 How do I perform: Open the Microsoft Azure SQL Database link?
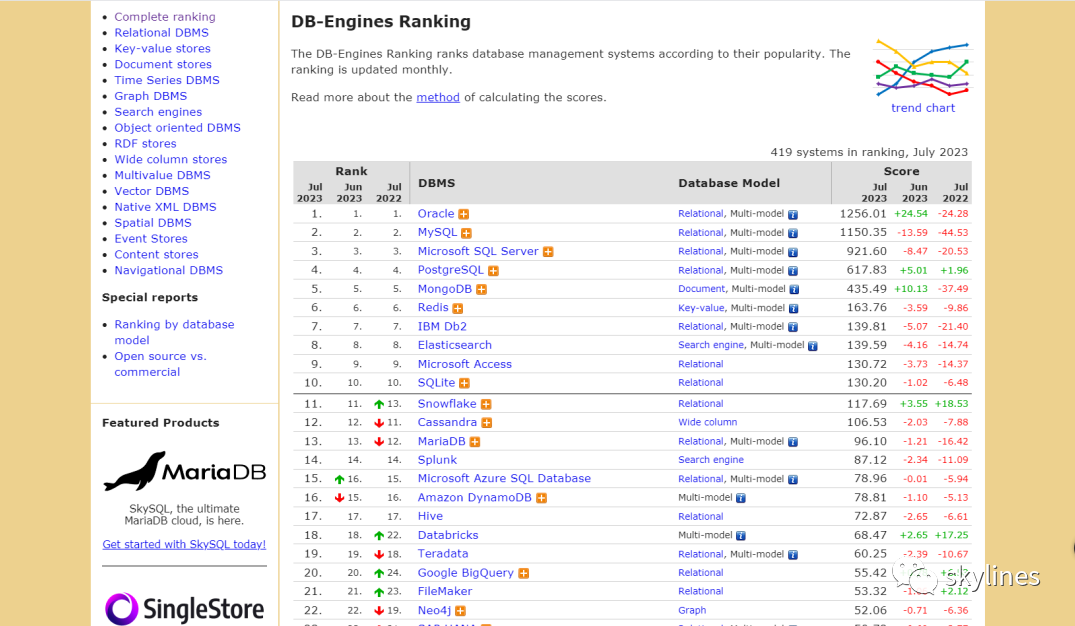504,478
